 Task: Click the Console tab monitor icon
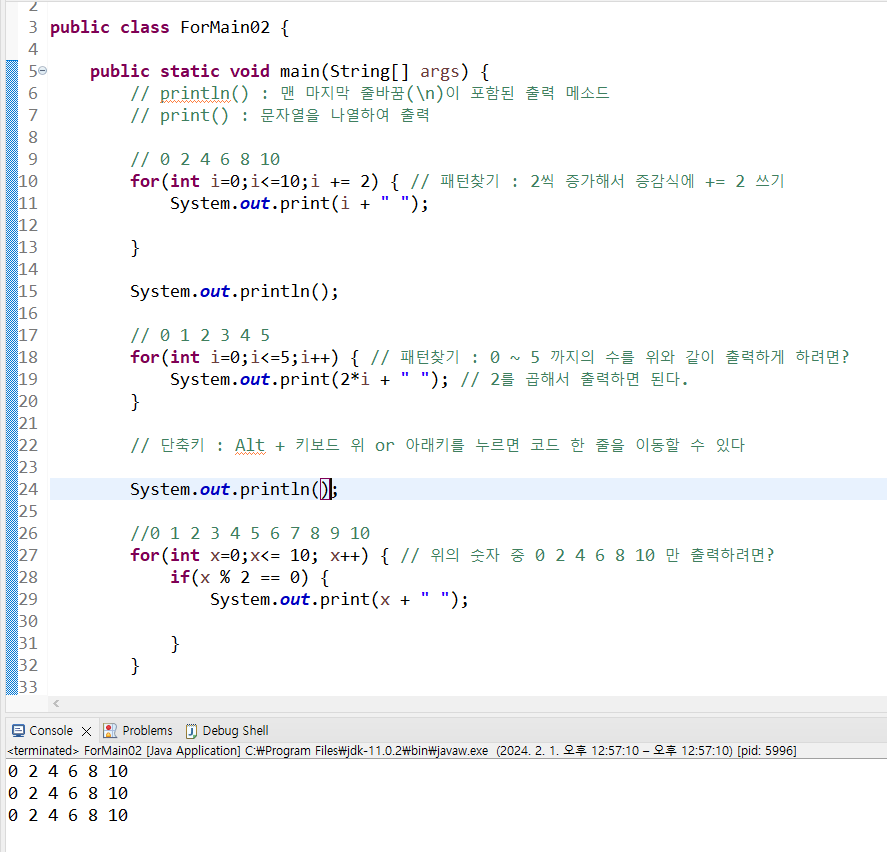(x=19, y=730)
